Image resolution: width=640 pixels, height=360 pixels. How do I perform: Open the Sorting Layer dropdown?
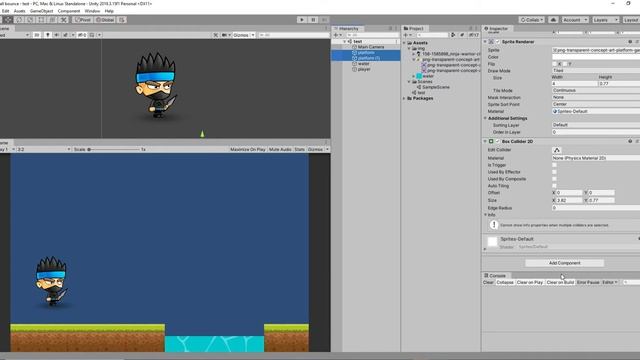[596, 125]
